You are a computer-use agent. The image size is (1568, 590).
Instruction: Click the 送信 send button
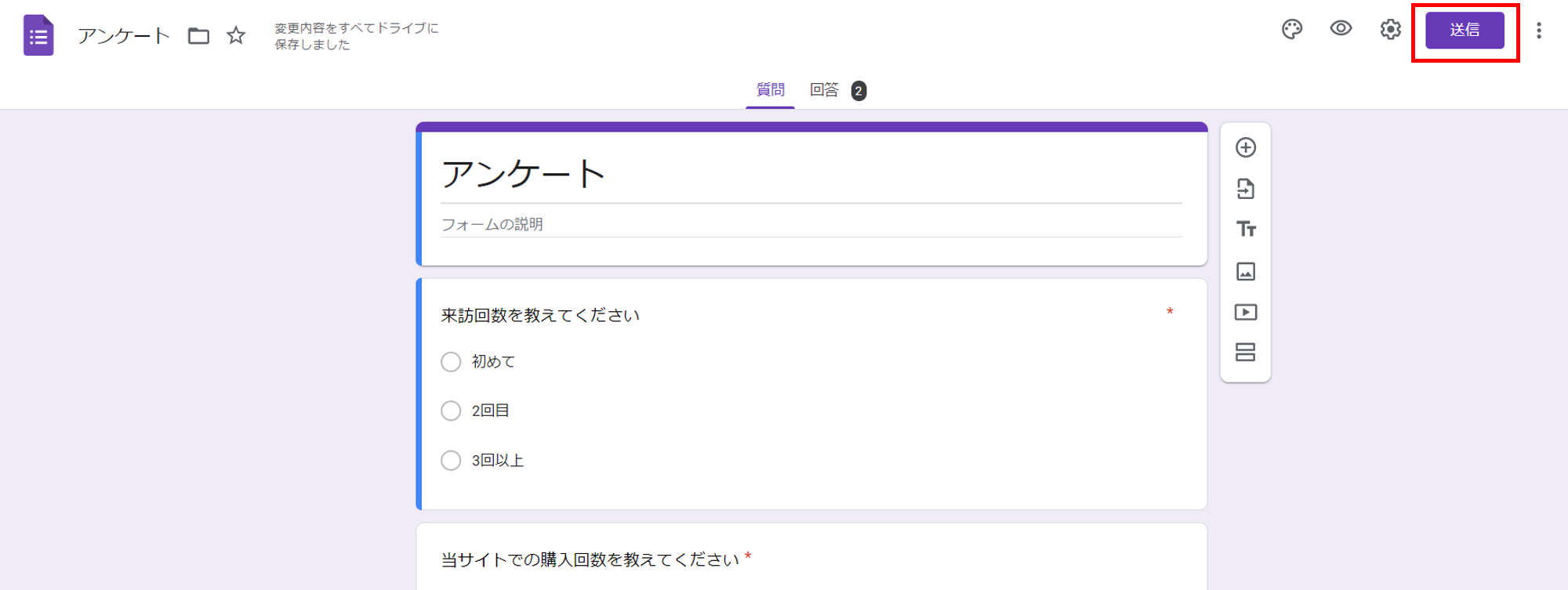pyautogui.click(x=1465, y=31)
